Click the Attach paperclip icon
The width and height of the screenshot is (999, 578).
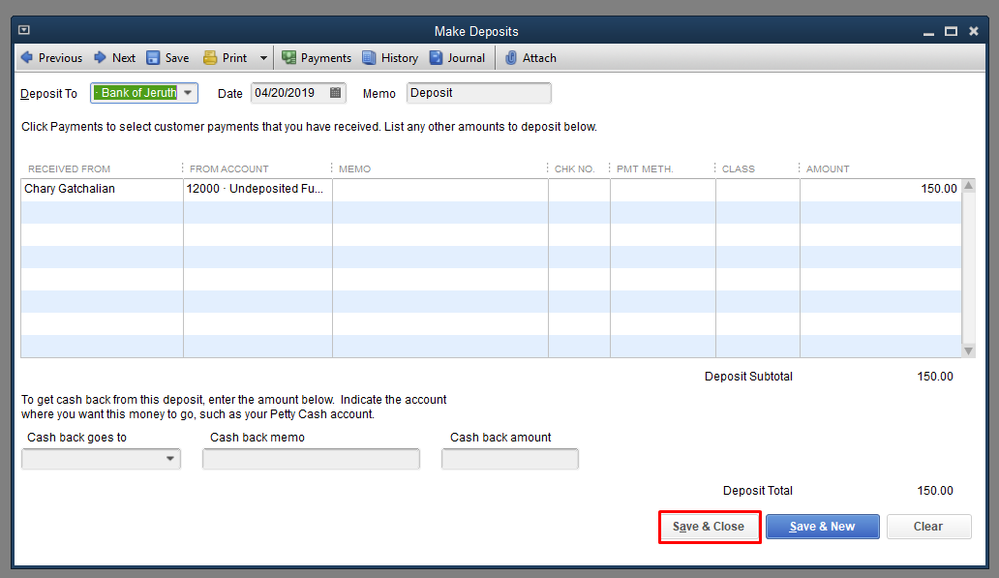pyautogui.click(x=510, y=57)
